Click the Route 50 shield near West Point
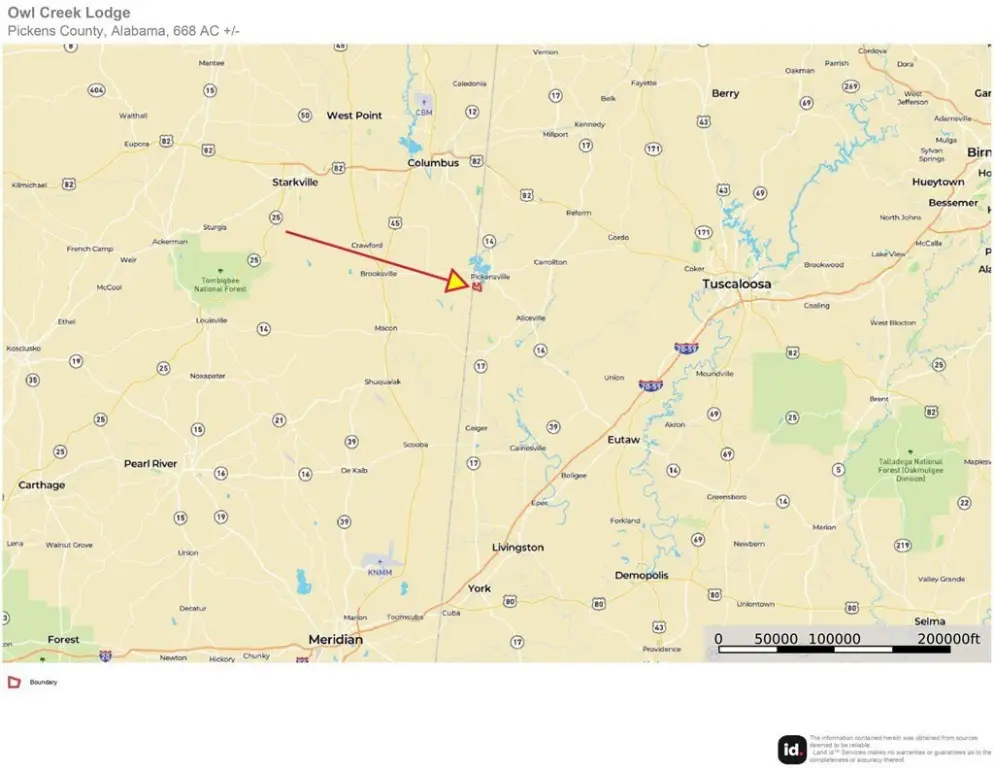 (x=305, y=115)
